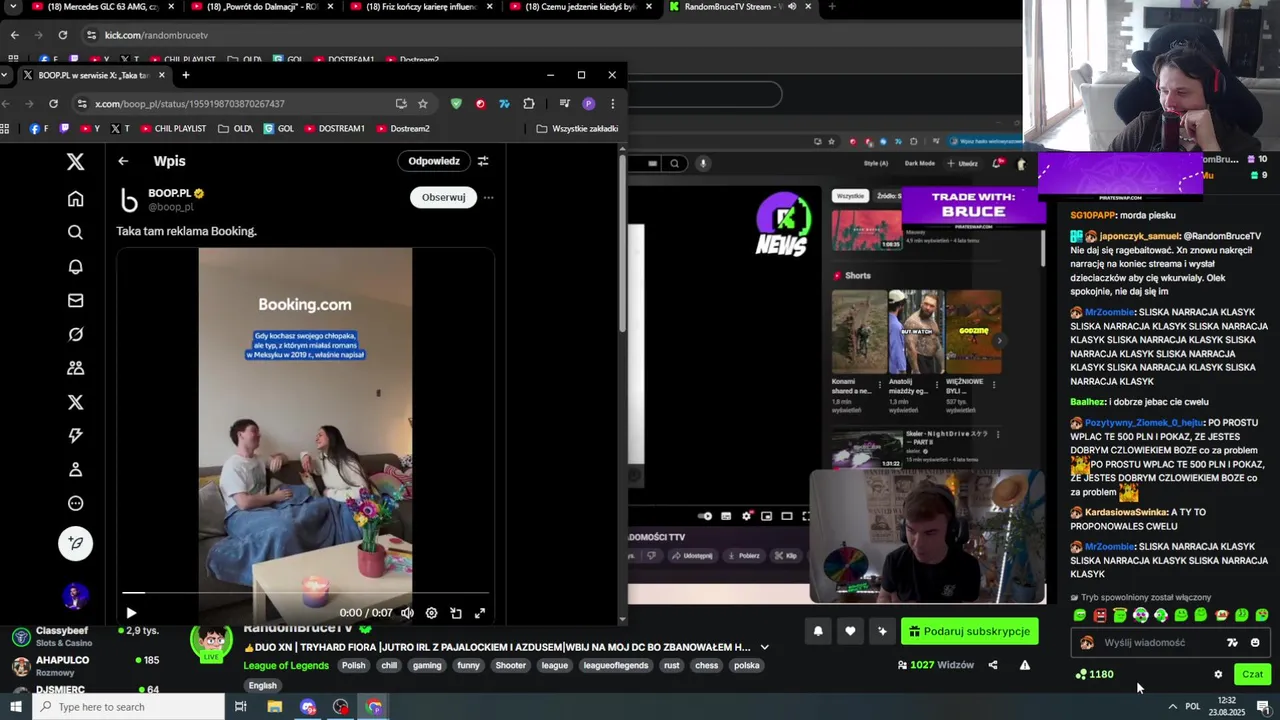Open tab search dropdown in X window
1280x720 pixels.
click(5, 75)
